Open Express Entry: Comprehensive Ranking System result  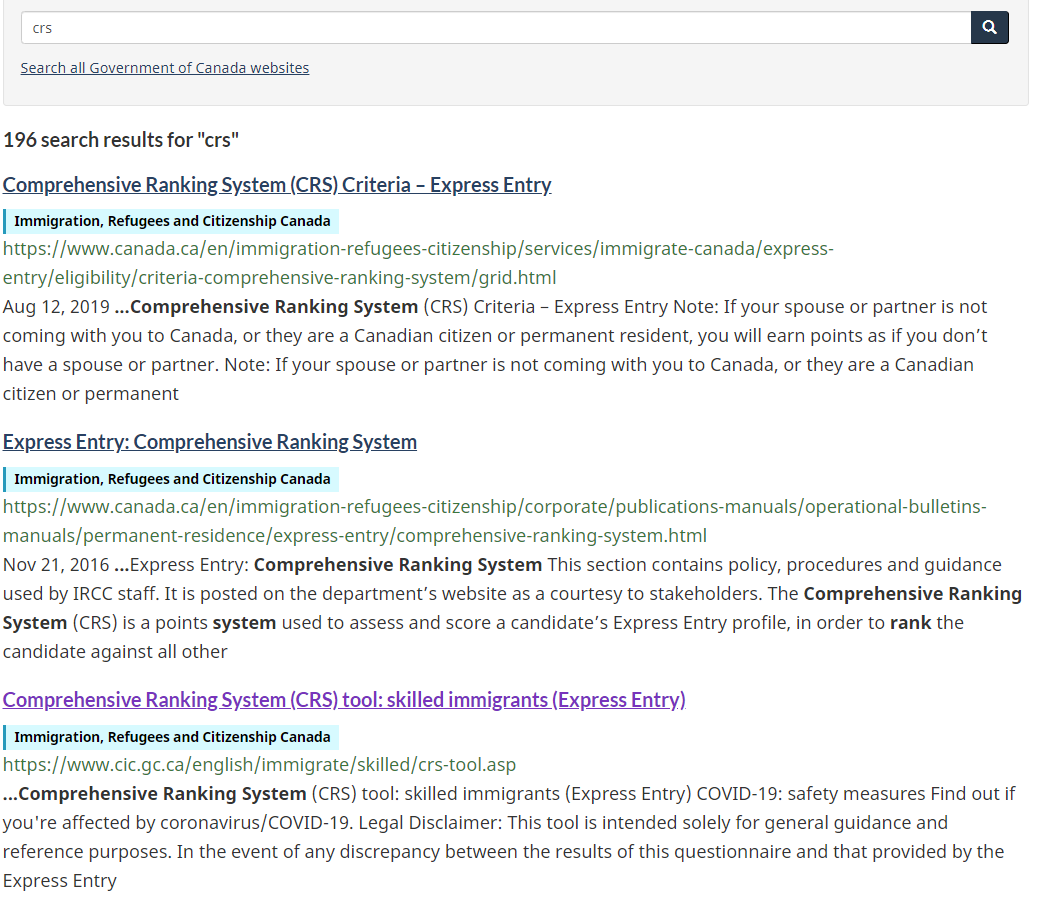[x=209, y=442]
